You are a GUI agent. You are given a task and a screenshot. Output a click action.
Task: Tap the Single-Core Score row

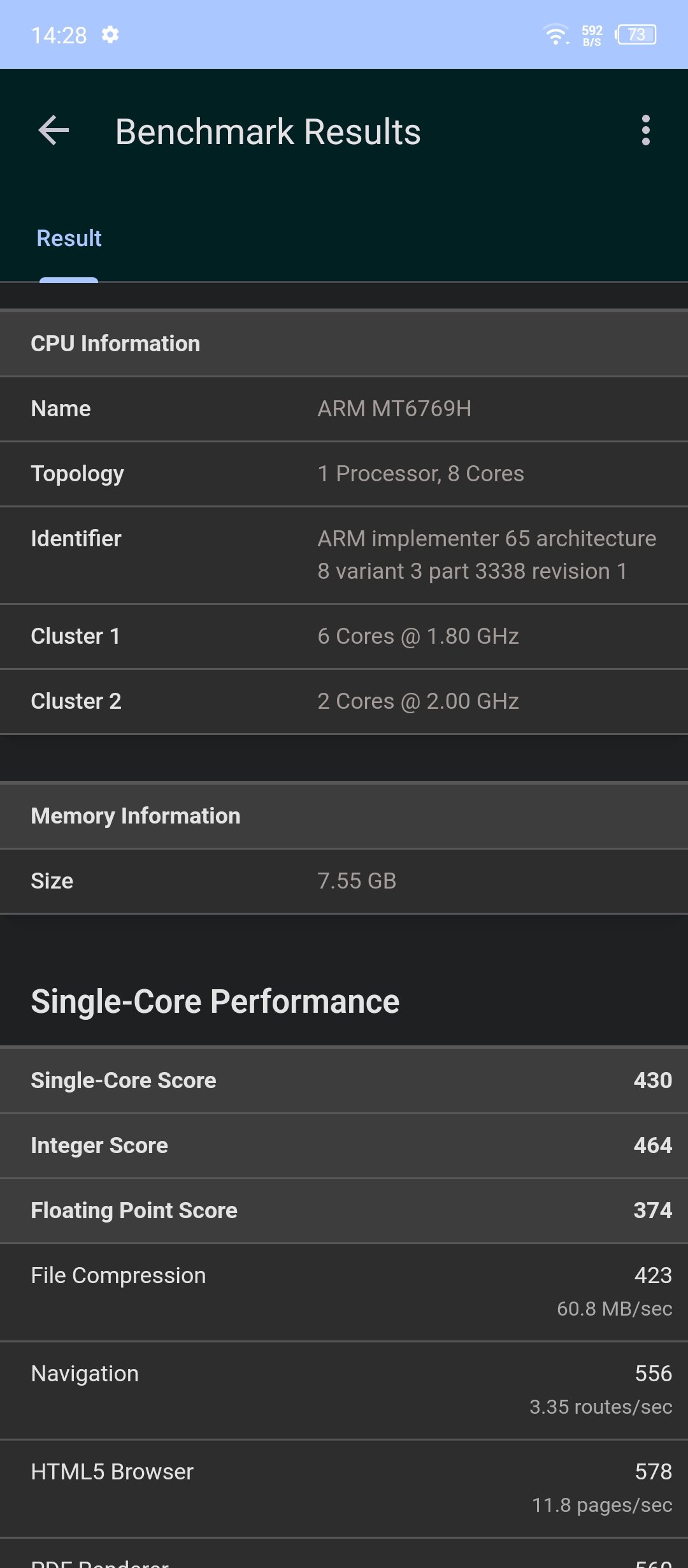point(344,1080)
